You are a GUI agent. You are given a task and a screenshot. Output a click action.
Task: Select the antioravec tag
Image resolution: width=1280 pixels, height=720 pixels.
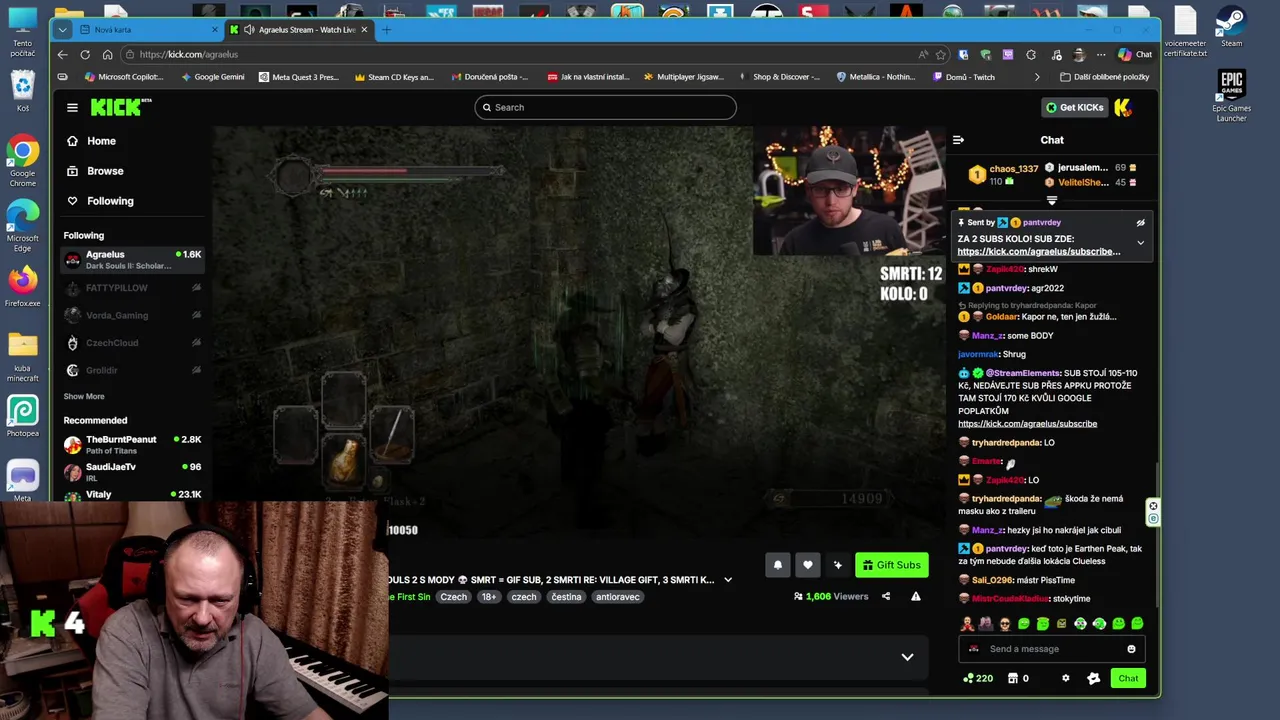tap(618, 597)
